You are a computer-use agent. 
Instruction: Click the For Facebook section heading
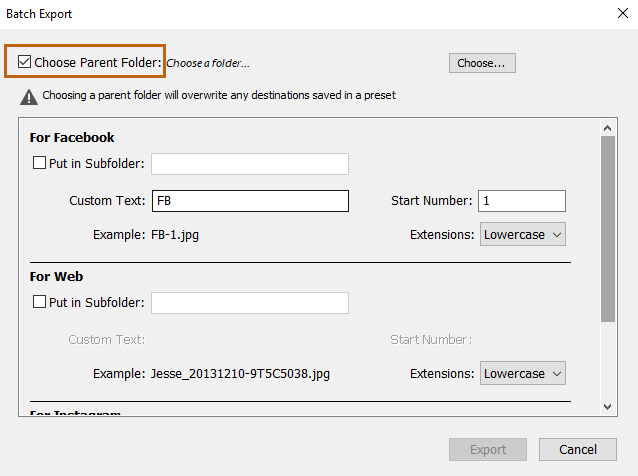pos(72,138)
